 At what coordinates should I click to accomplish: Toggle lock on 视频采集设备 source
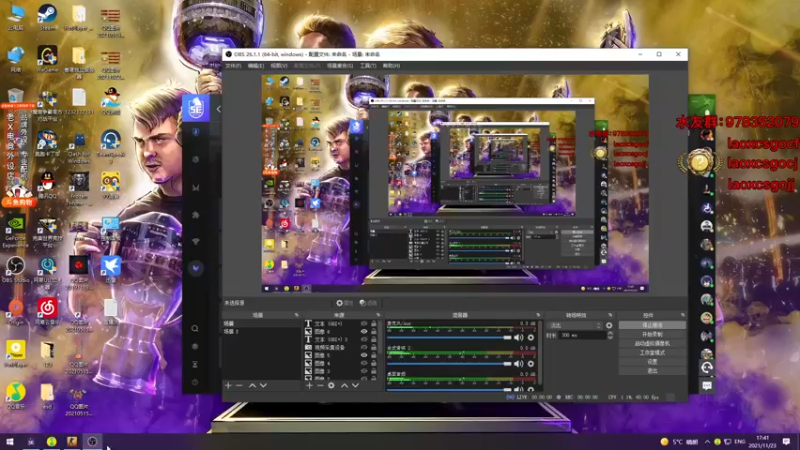point(374,347)
